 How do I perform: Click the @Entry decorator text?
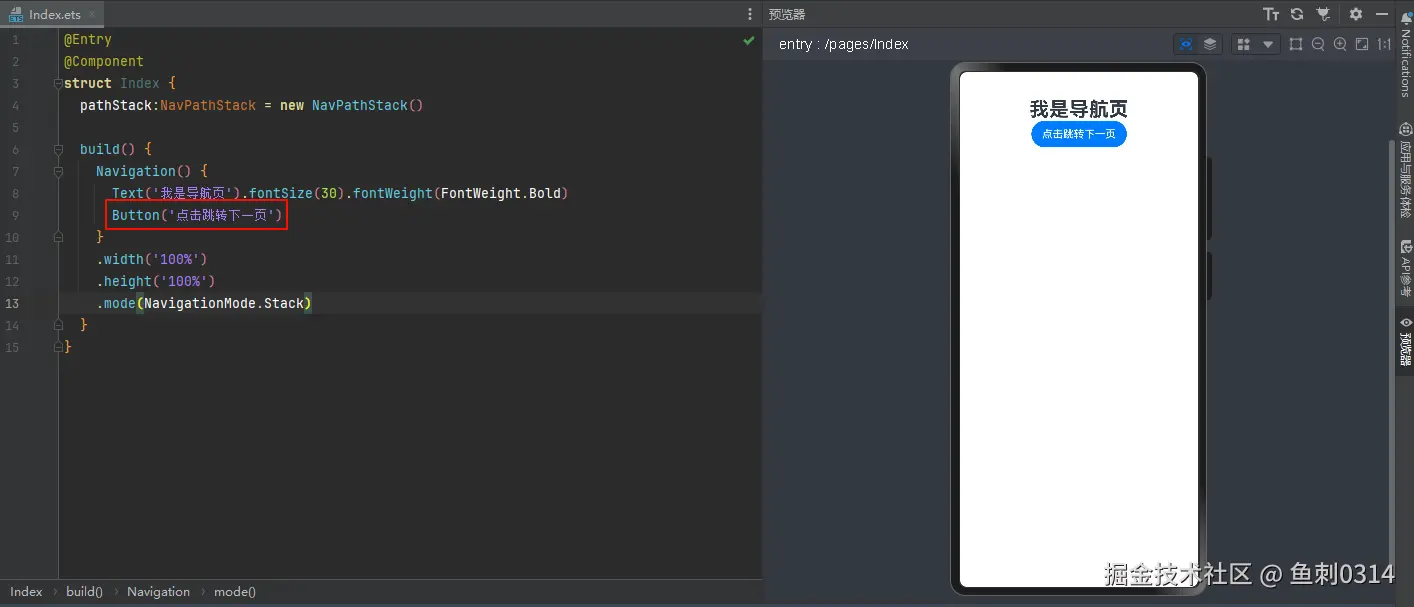pyautogui.click(x=88, y=40)
